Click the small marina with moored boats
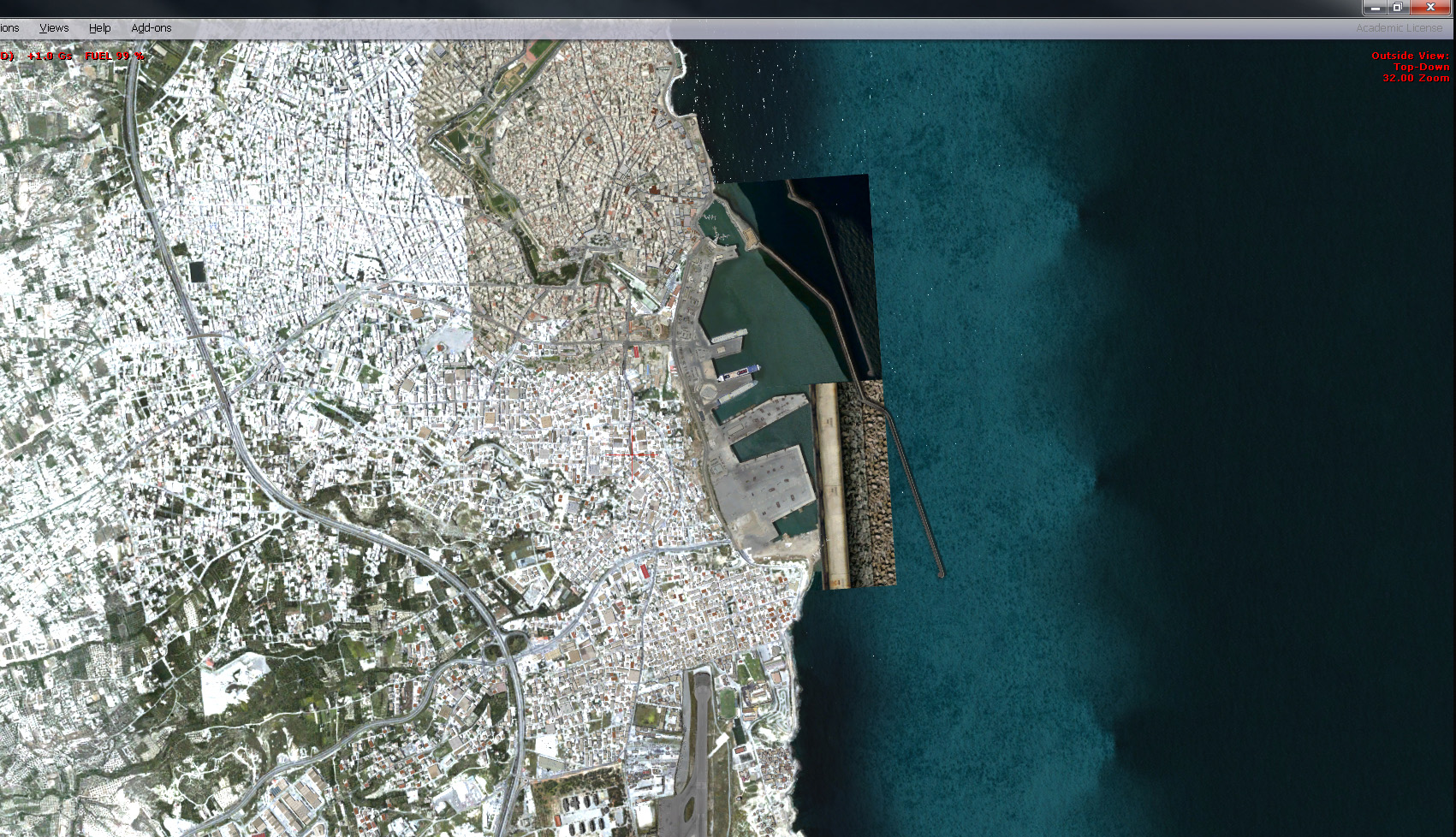The height and width of the screenshot is (837, 1456). tap(715, 220)
